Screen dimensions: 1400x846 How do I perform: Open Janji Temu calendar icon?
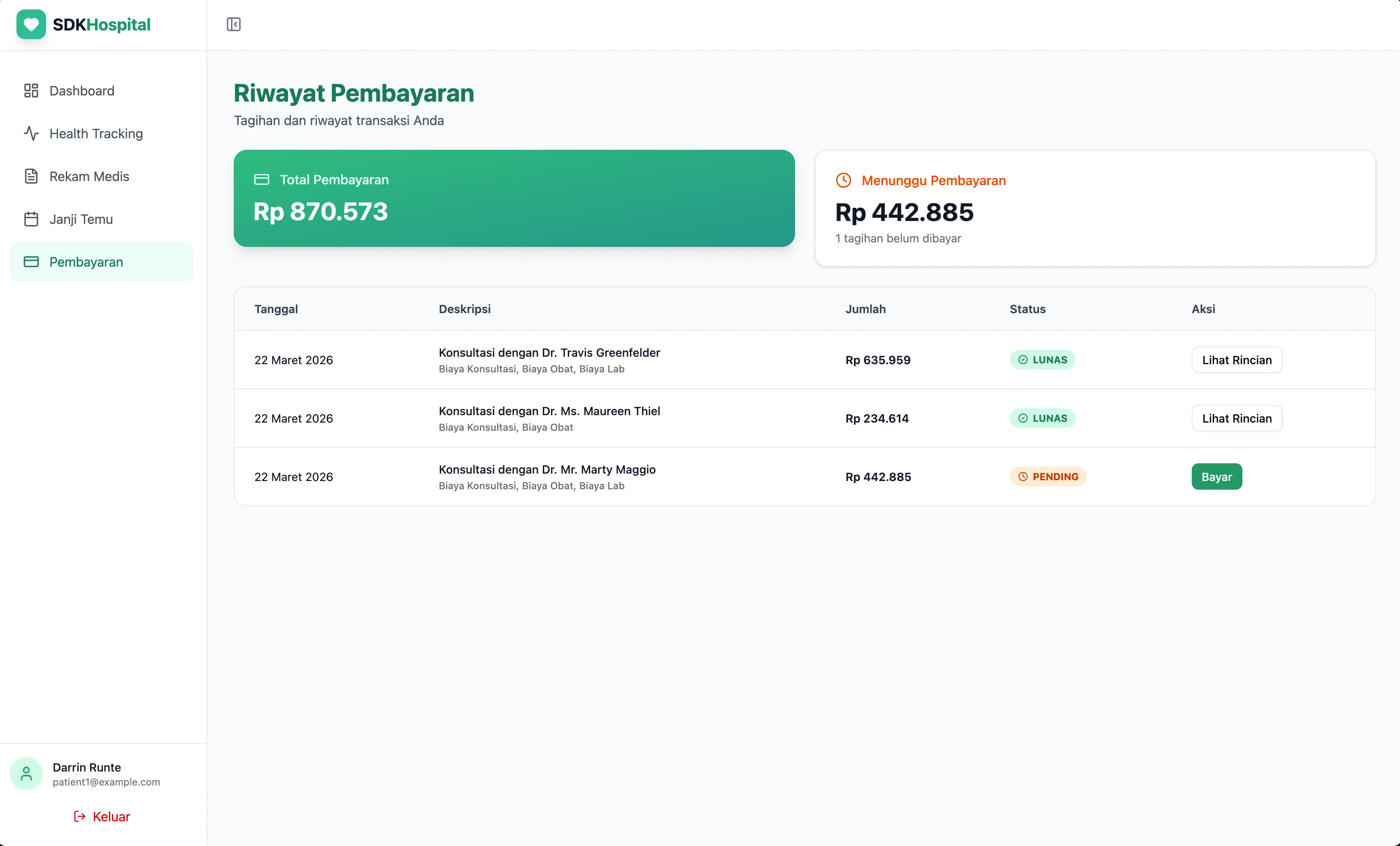point(31,219)
